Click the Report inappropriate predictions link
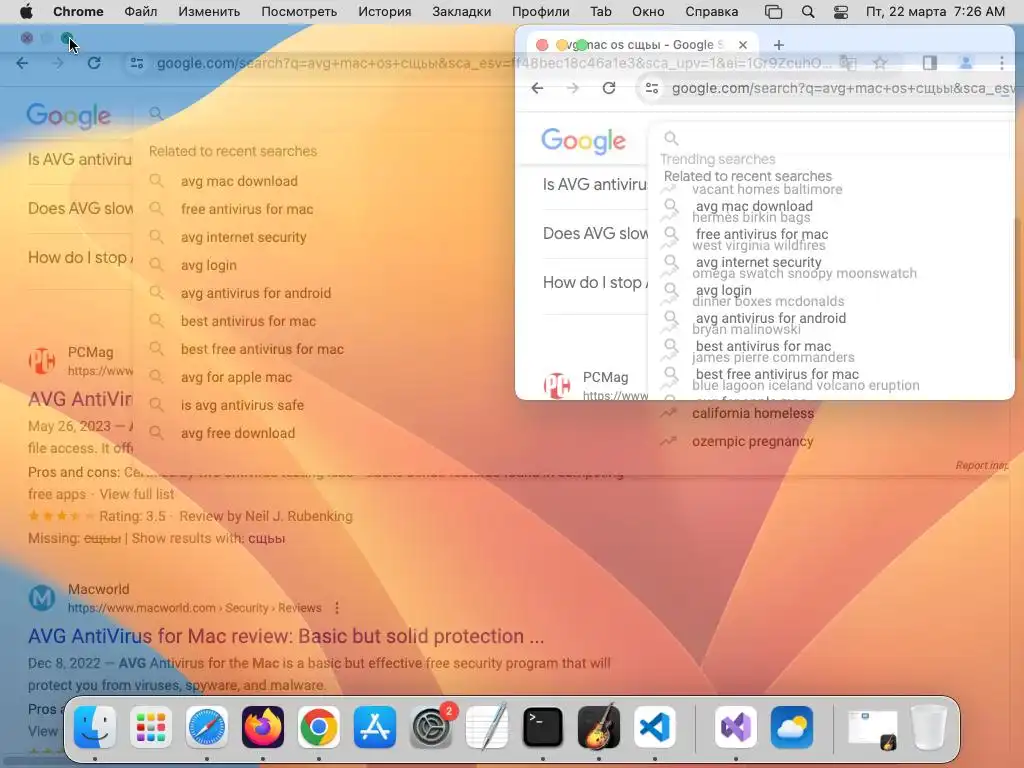1024x768 pixels. (982, 465)
